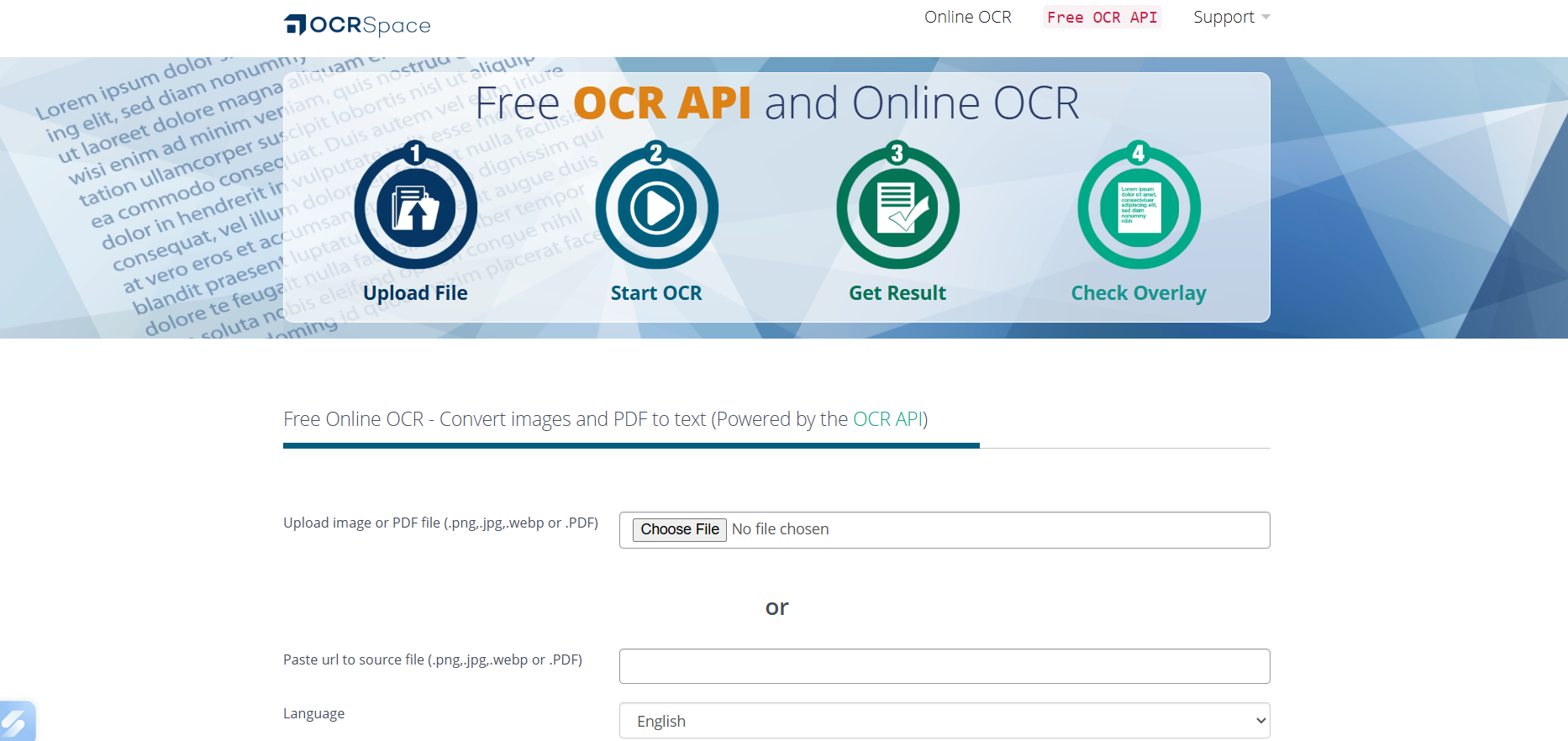Image resolution: width=1568 pixels, height=741 pixels.
Task: Click the Get Result document checkmark icon
Action: [897, 208]
